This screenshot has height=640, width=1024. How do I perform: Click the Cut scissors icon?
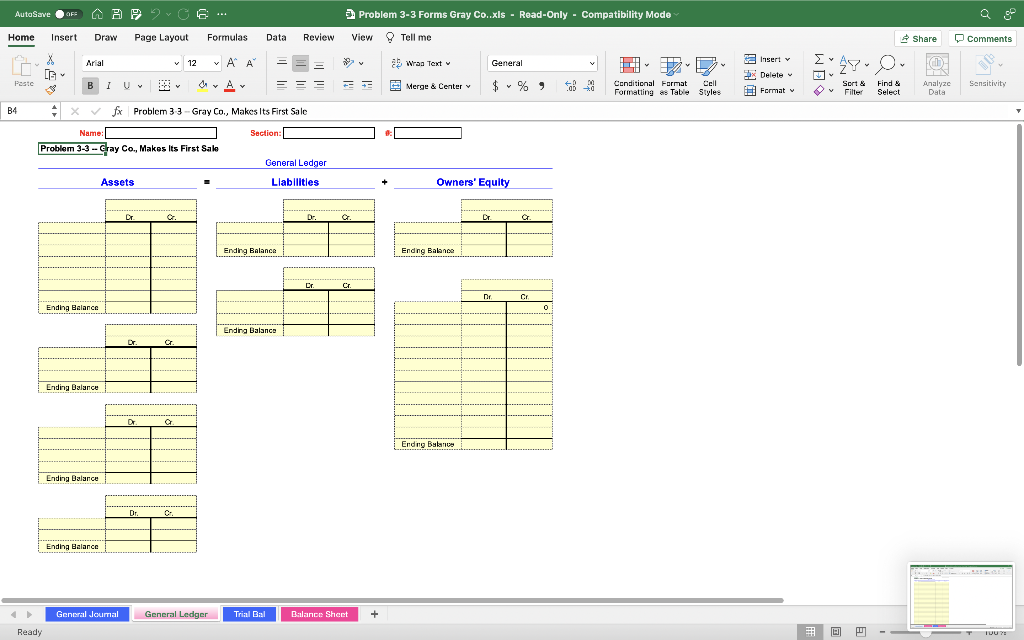pyautogui.click(x=50, y=60)
